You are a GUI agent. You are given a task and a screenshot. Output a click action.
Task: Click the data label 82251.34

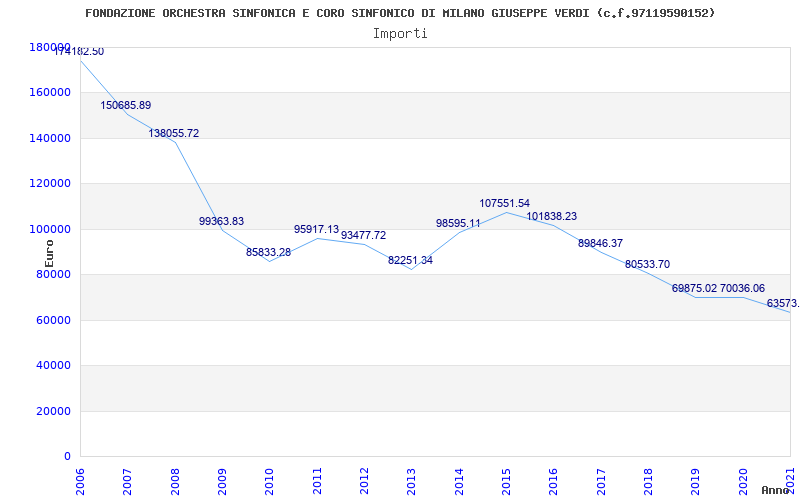click(410, 260)
